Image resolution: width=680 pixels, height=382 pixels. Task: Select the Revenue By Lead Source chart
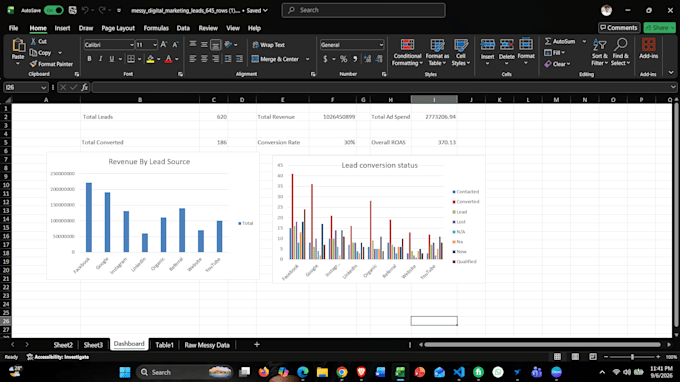(x=153, y=215)
